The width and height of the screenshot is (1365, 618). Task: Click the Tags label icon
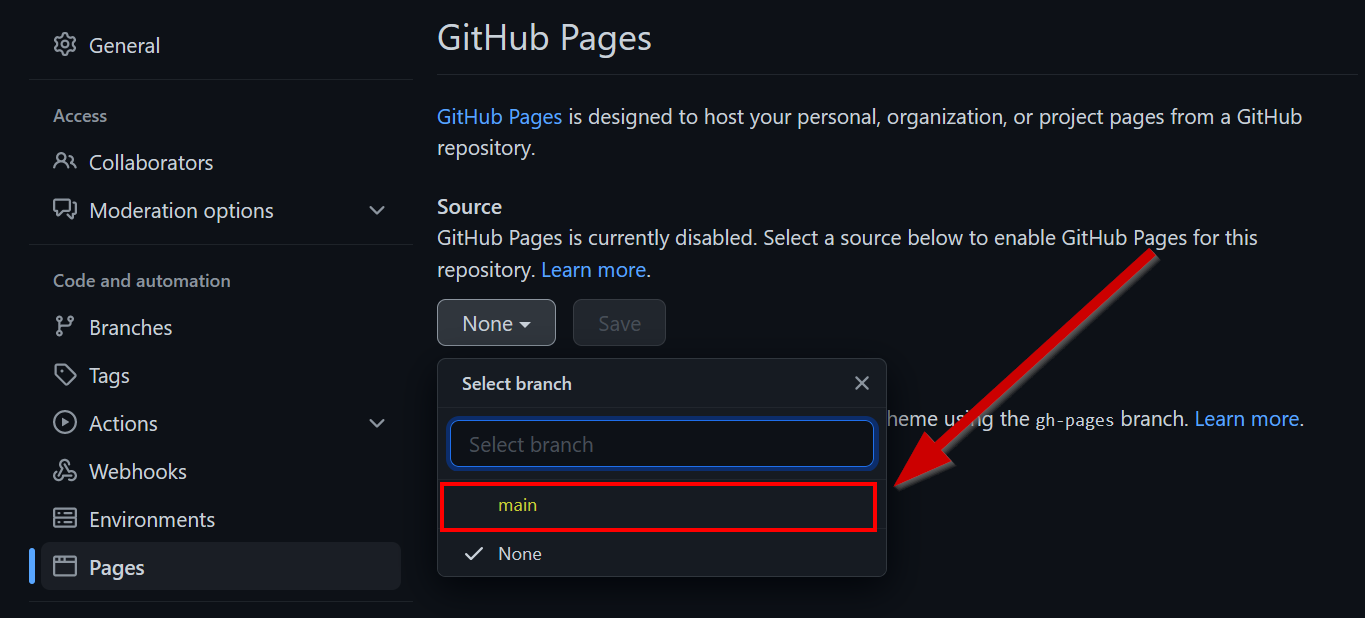(x=65, y=375)
